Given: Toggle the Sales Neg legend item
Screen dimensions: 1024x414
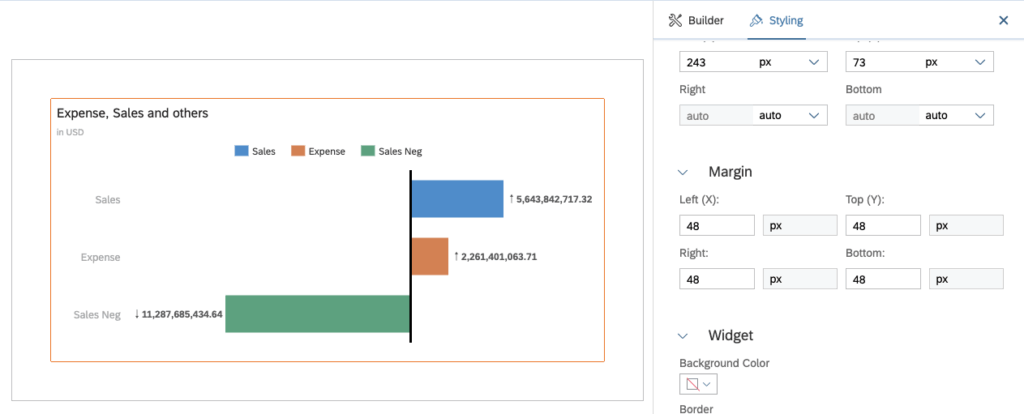Looking at the screenshot, I should tap(391, 151).
